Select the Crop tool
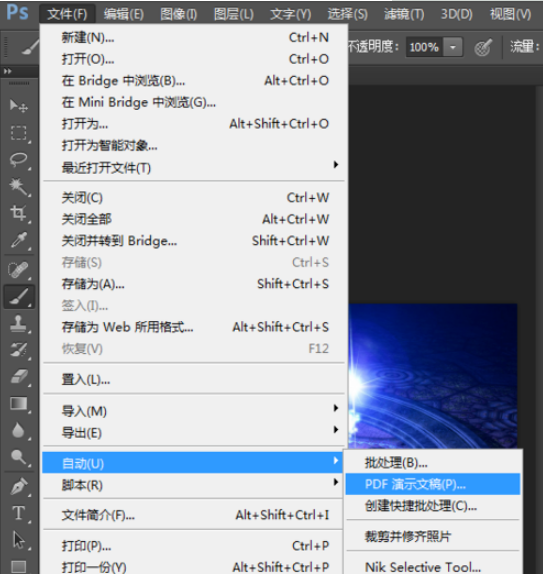Image resolution: width=543 pixels, height=574 pixels. pos(18,213)
